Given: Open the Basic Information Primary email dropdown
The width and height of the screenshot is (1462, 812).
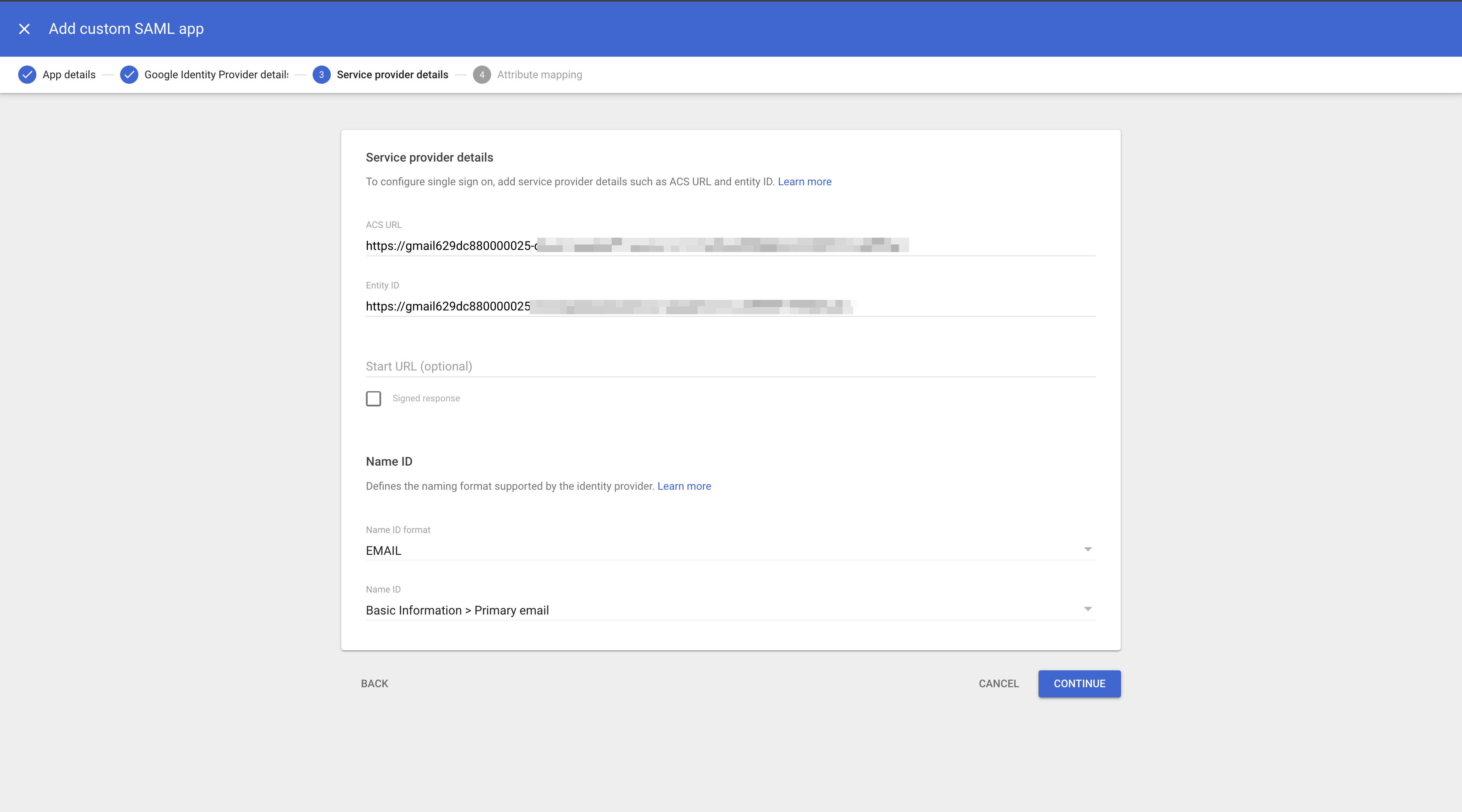Looking at the screenshot, I should tap(731, 610).
